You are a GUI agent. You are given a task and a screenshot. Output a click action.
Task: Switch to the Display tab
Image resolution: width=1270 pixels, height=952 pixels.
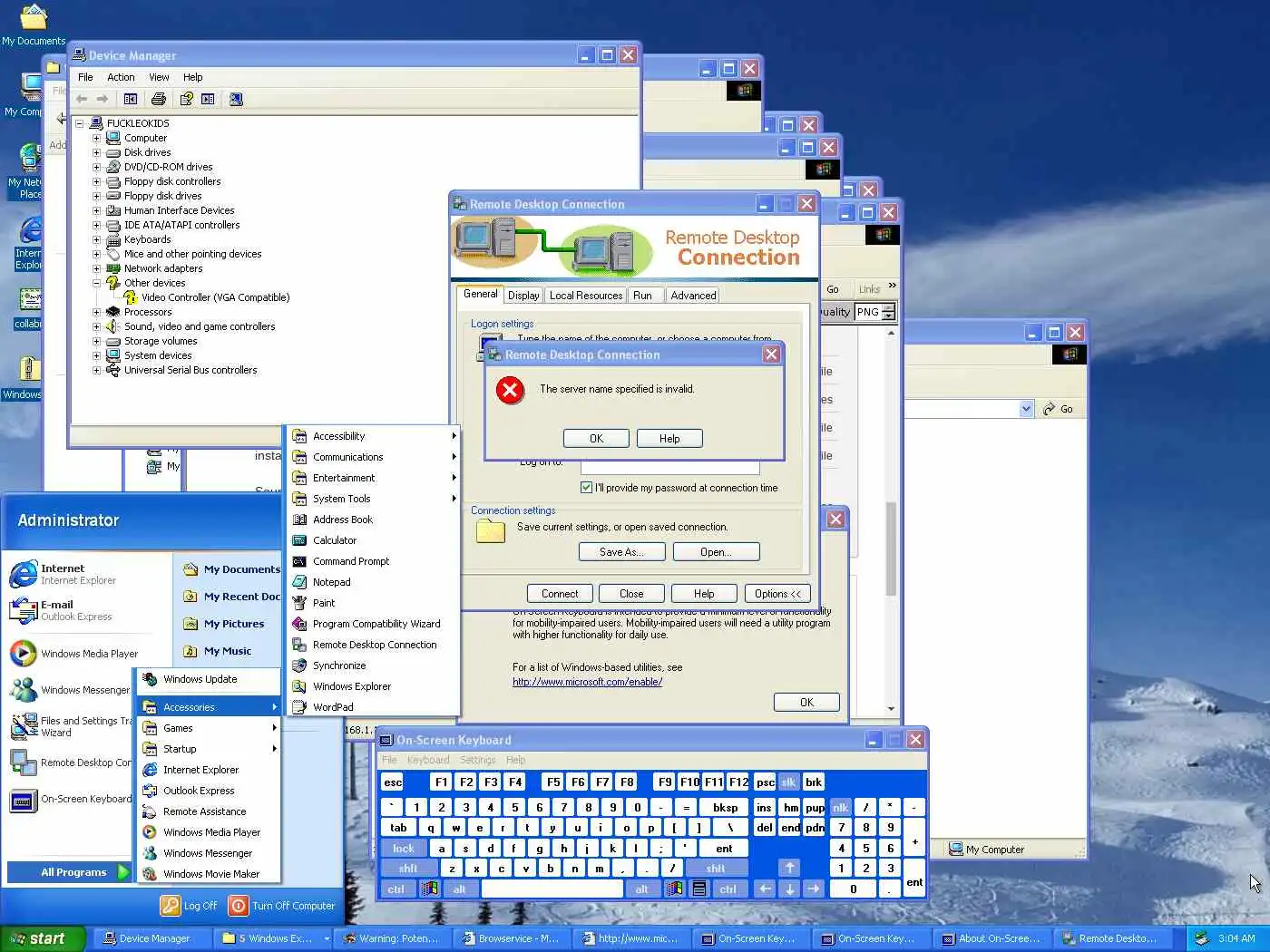[523, 296]
